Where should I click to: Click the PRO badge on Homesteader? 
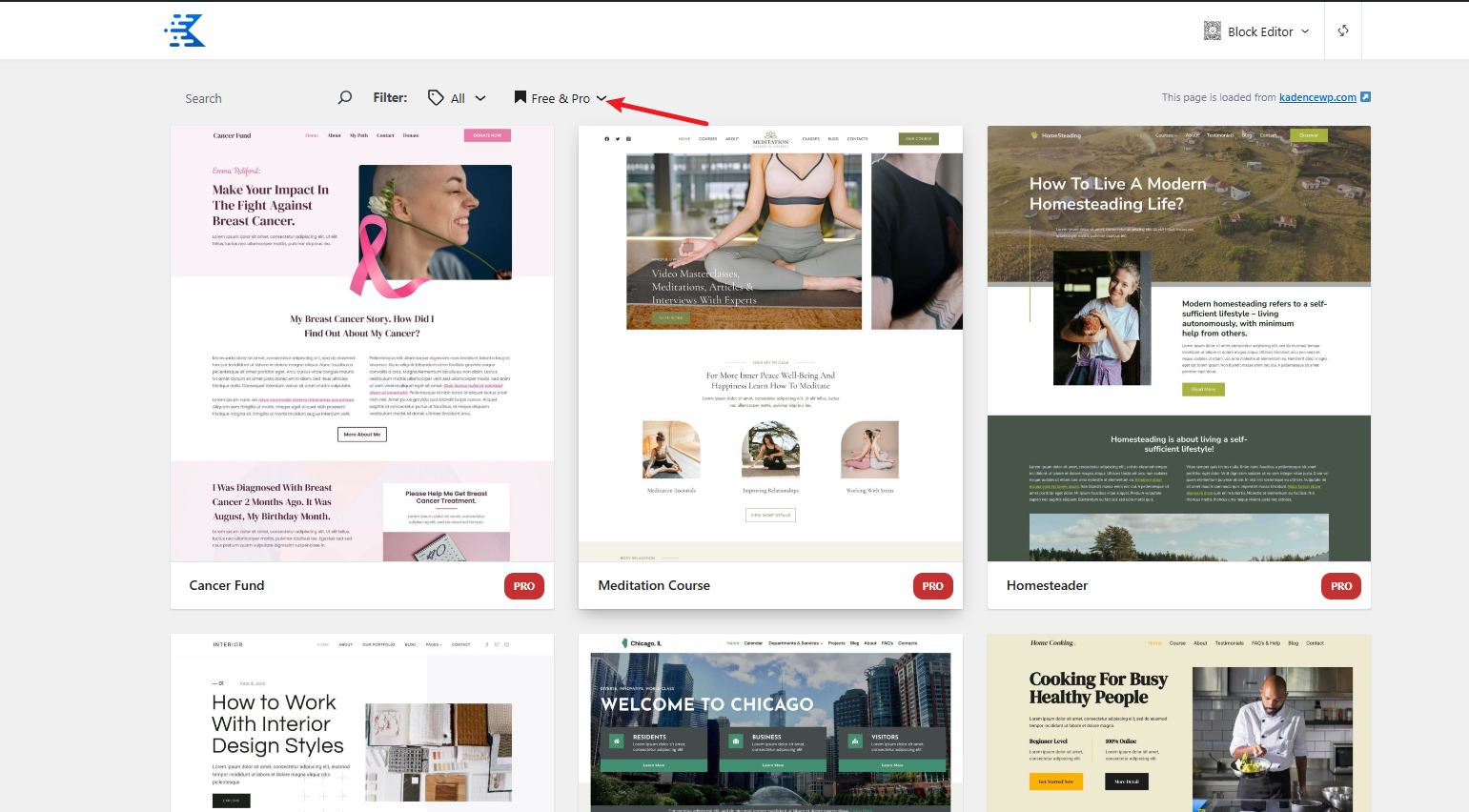(1341, 586)
